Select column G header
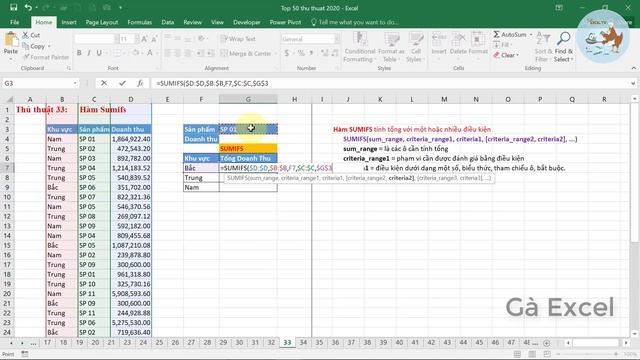Viewport: 640px width, 360px height. click(248, 99)
